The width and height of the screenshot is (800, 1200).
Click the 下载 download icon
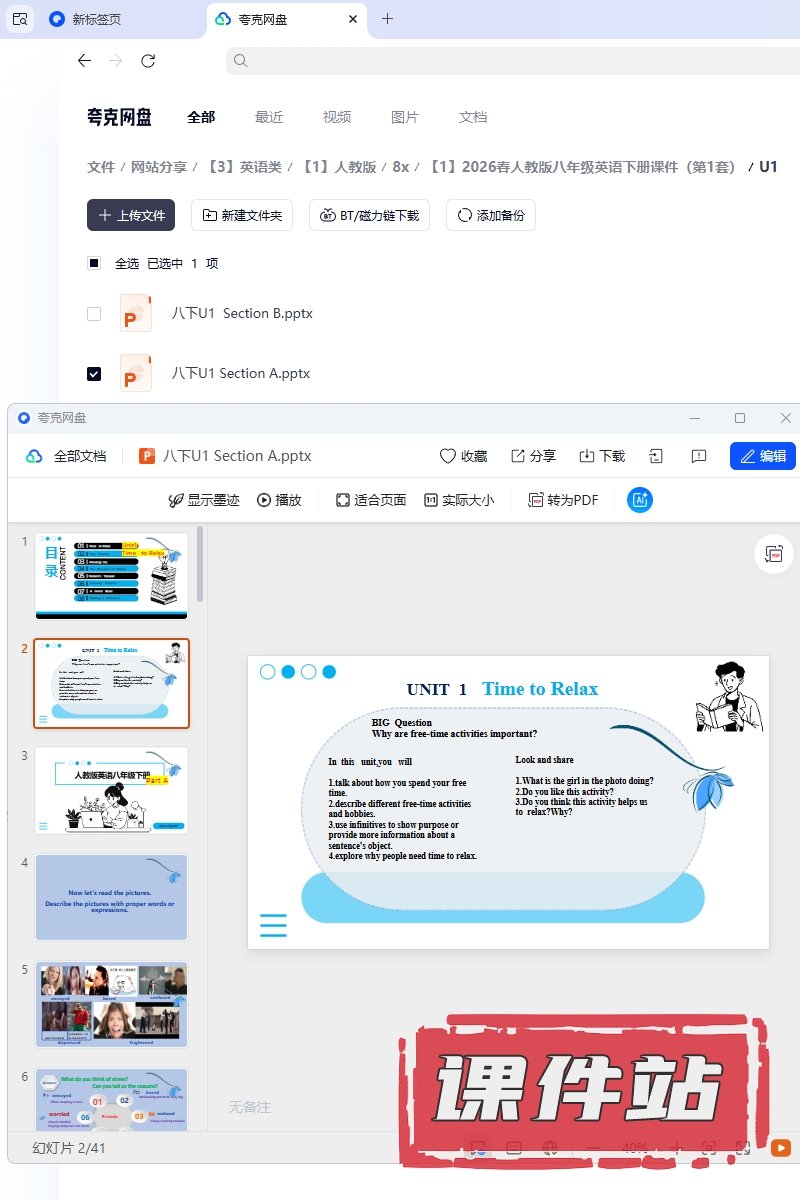[587, 456]
